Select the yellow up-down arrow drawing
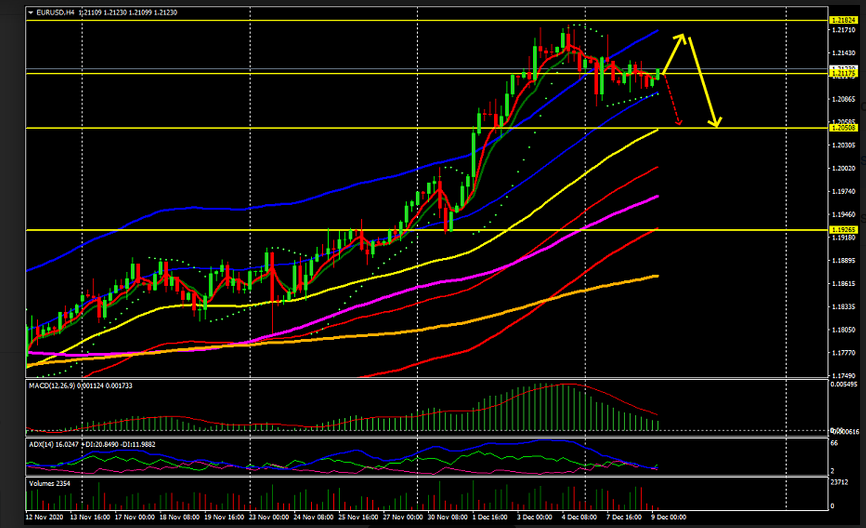Screen dimensions: 866x528 click(700, 80)
